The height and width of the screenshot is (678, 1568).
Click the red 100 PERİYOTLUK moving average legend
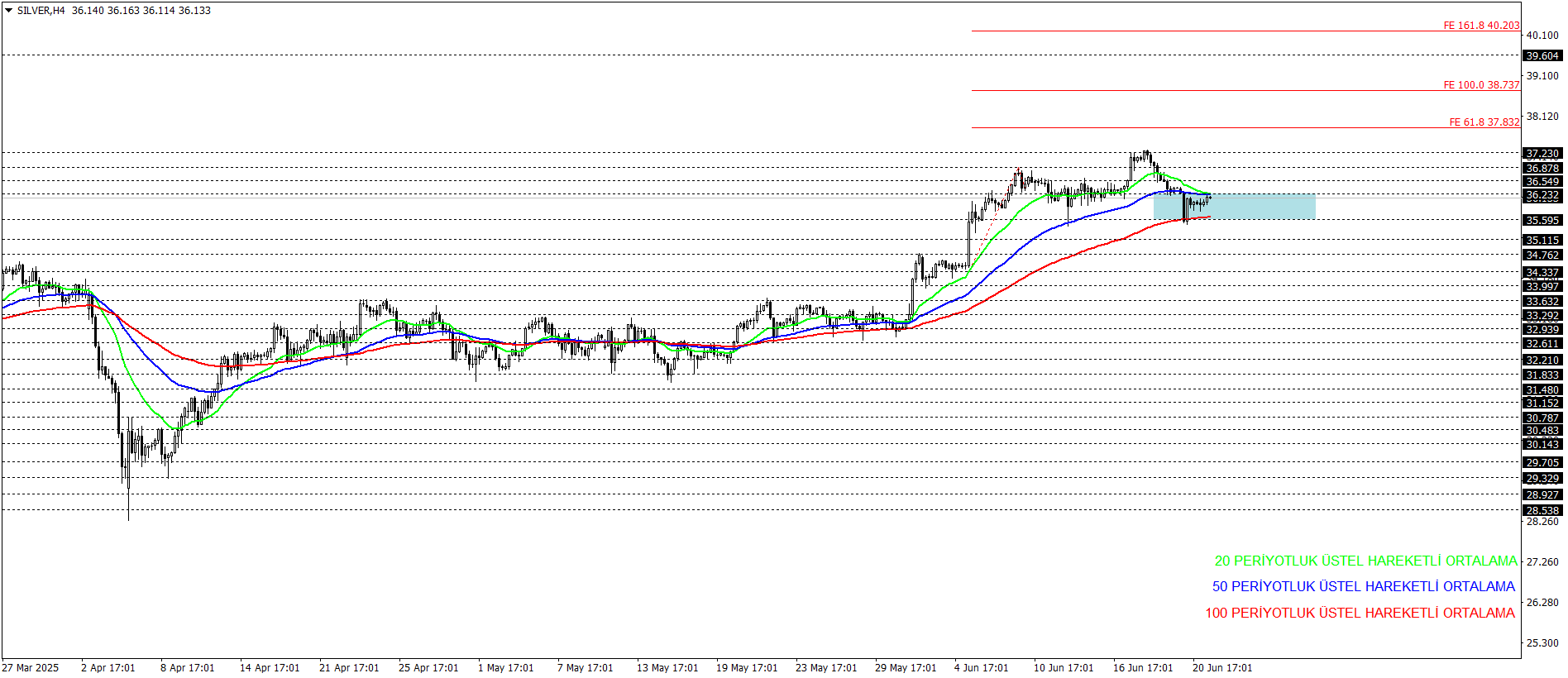1360,613
